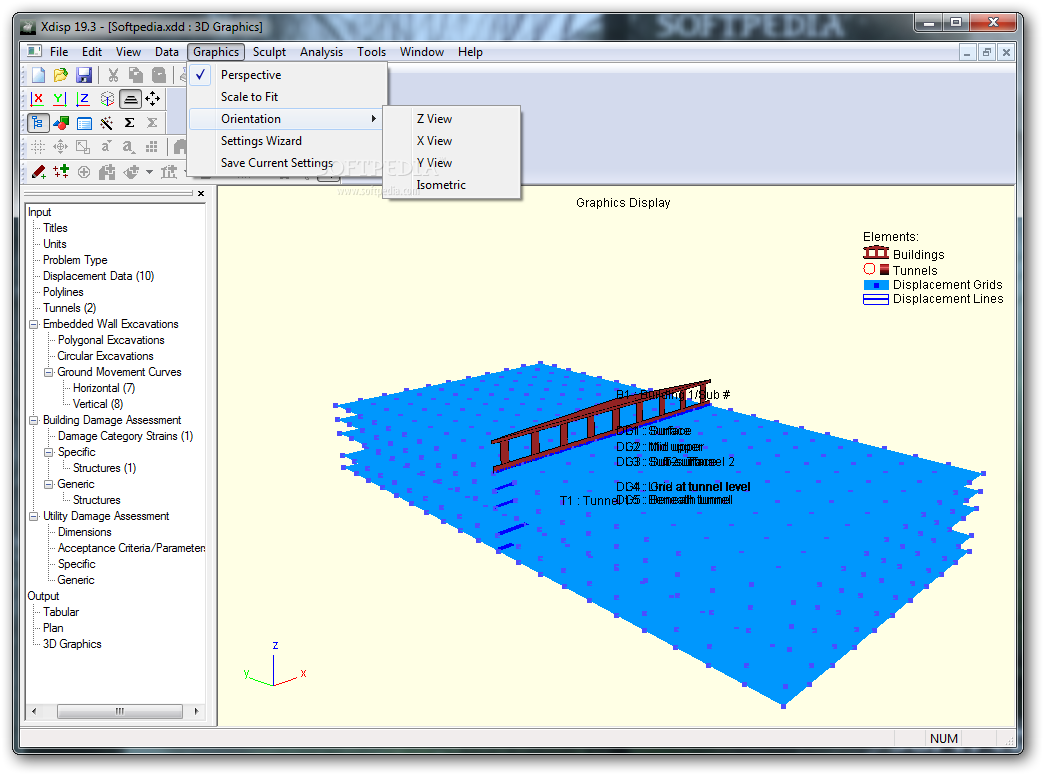Viewport: 1044px width, 775px height.
Task: Click the Scale to Fit arrows icon
Action: [x=152, y=99]
